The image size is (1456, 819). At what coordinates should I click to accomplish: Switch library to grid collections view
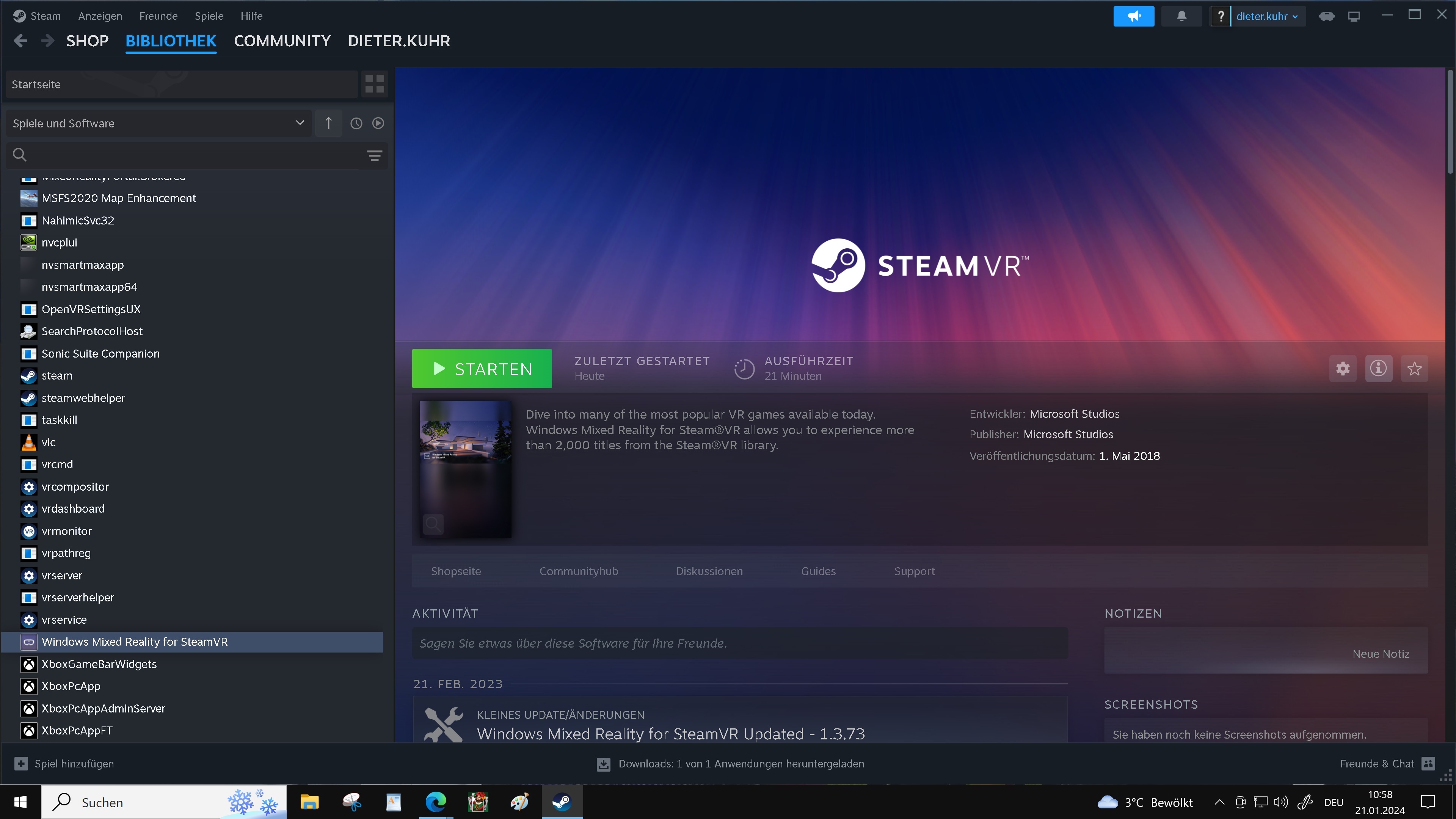point(375,84)
